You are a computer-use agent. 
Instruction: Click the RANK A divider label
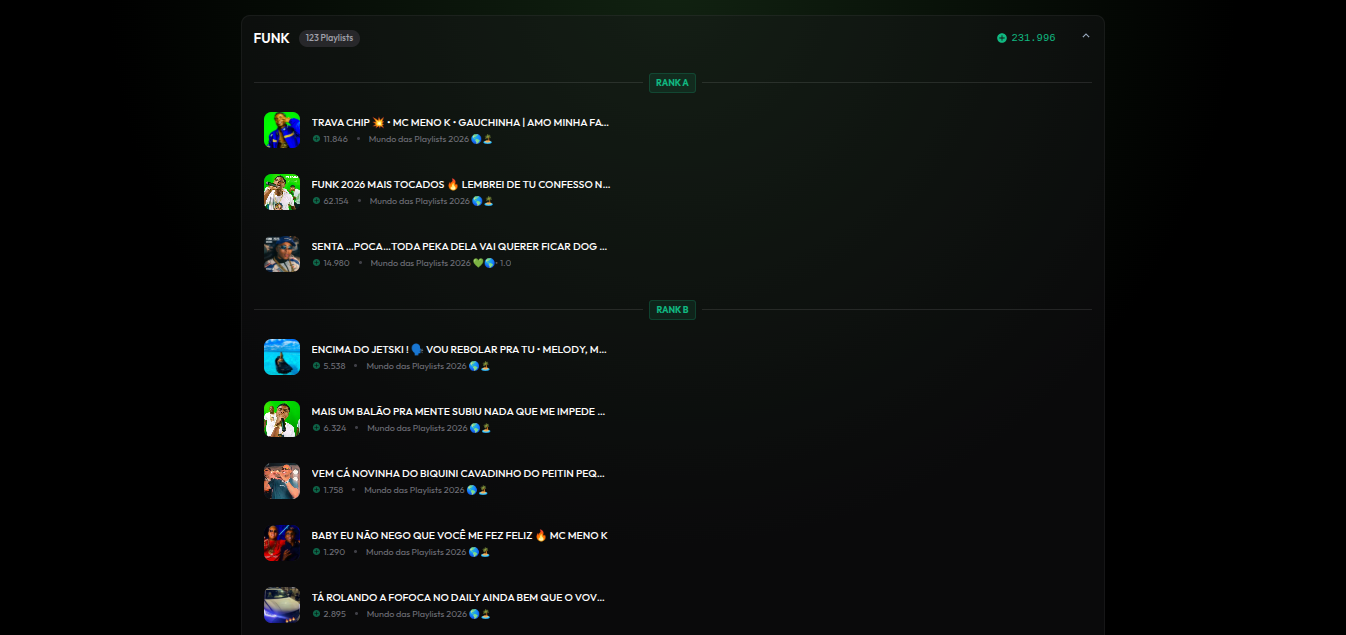pyautogui.click(x=672, y=83)
